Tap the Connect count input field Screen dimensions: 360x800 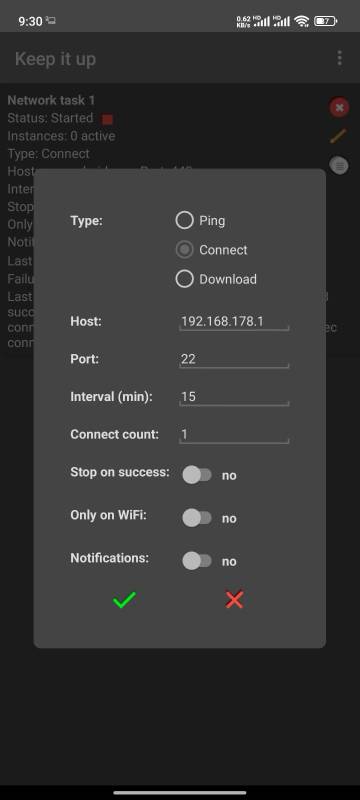point(234,435)
